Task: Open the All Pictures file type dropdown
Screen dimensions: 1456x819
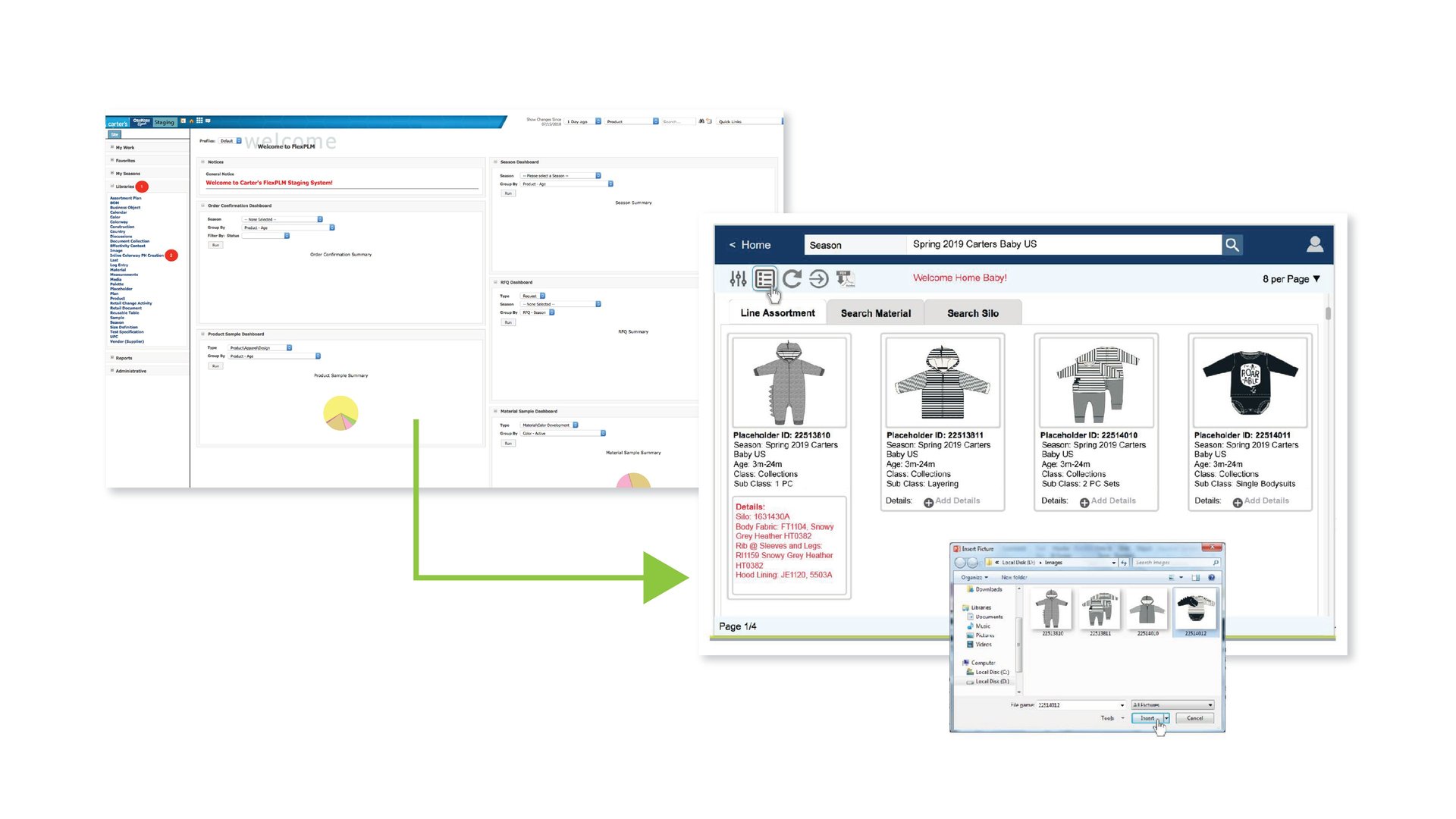Action: [1172, 705]
